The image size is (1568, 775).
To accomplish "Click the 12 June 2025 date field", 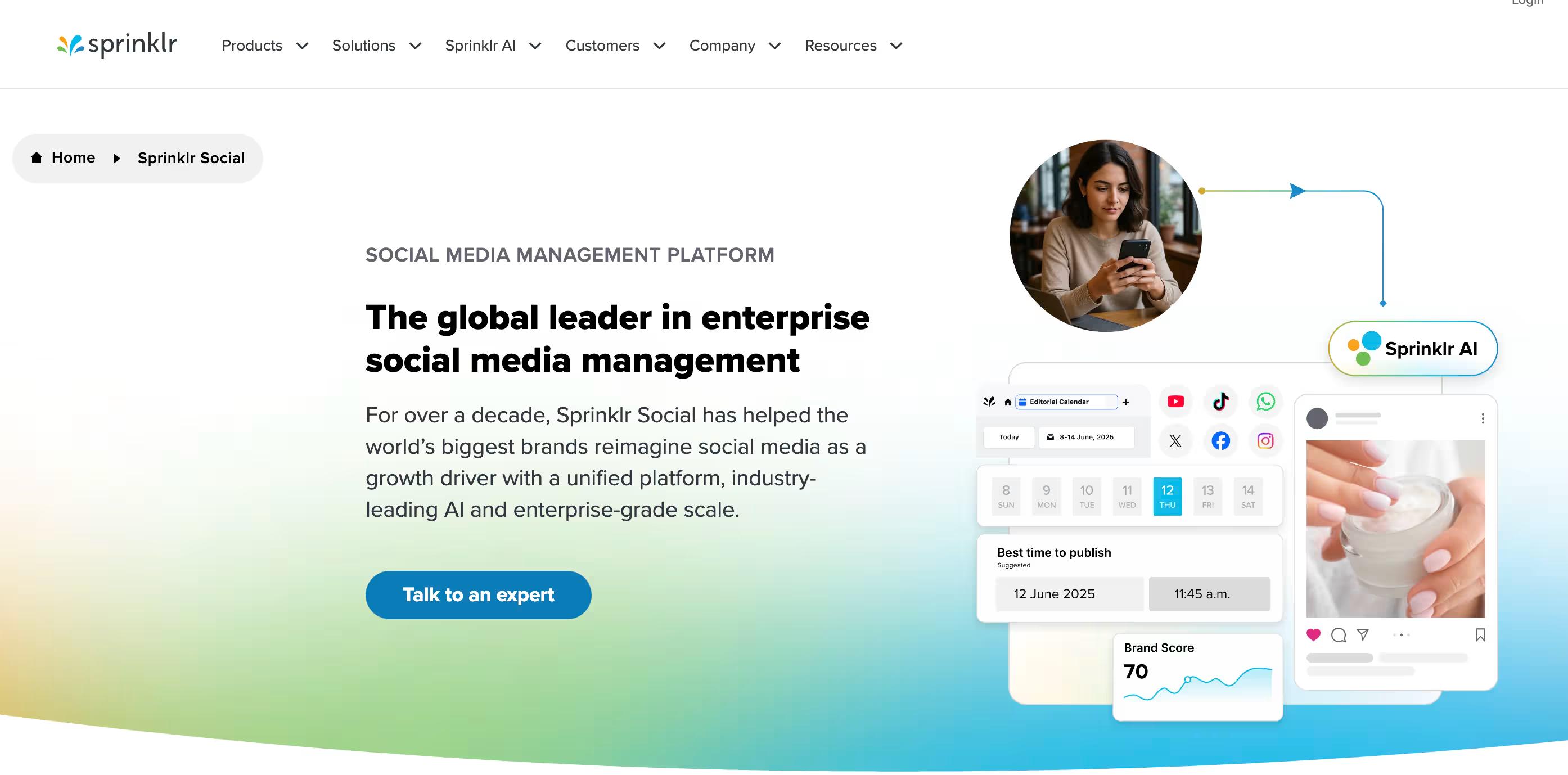I will 1070,593.
